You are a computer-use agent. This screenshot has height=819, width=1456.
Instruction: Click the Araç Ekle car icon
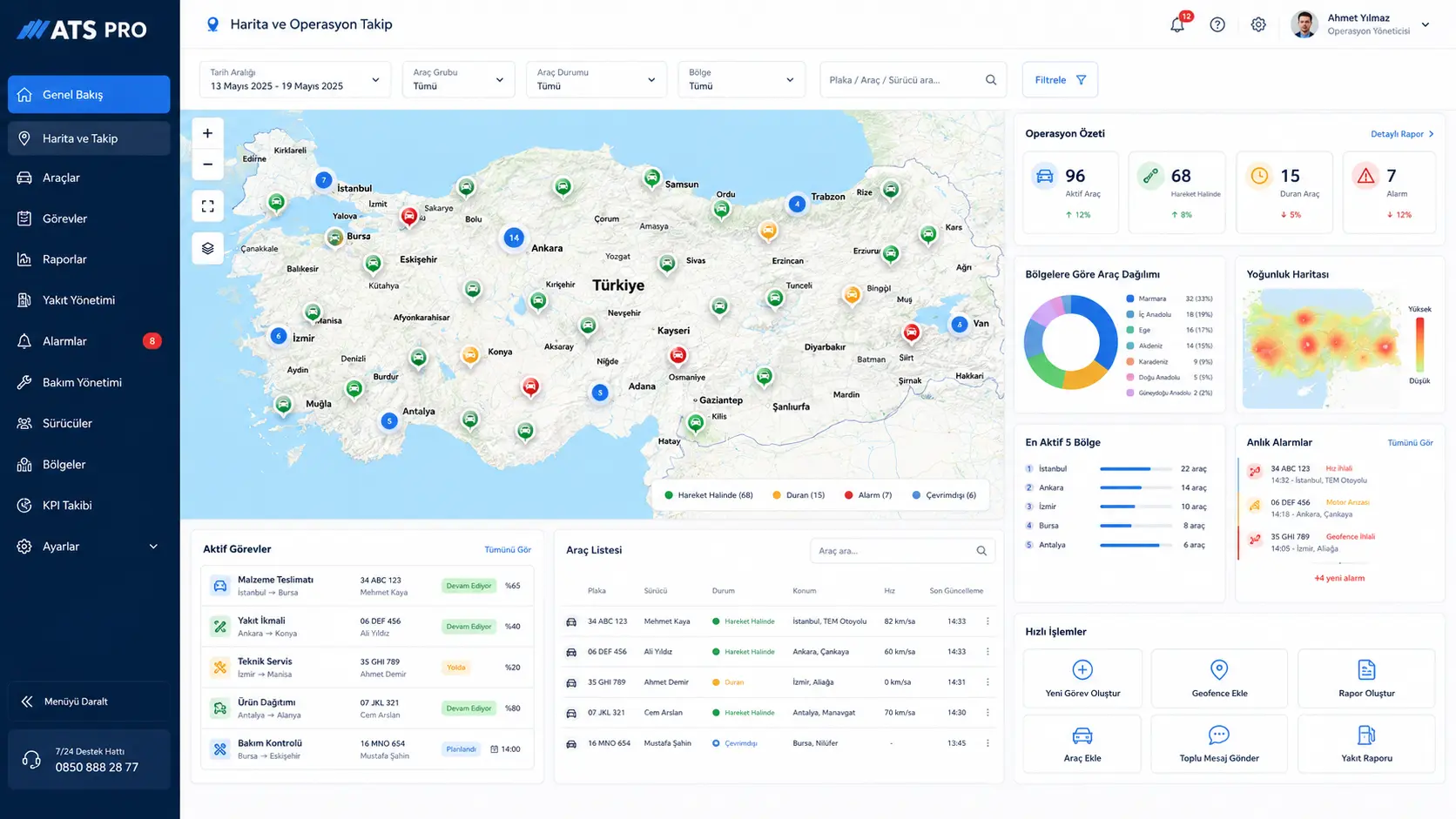[1082, 735]
